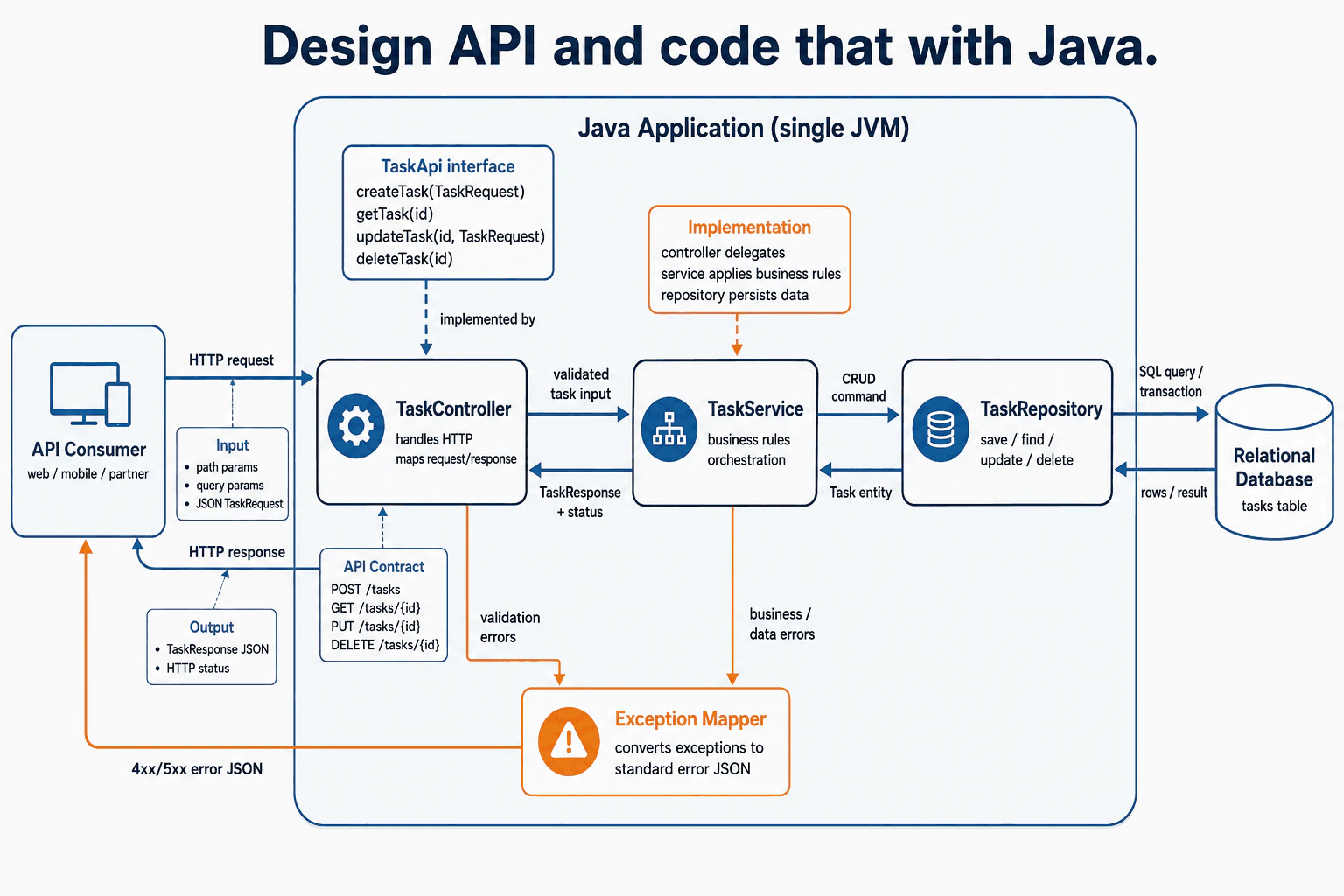The image size is (1344, 896).
Task: Click 'getTask(id)' method line
Action: click(x=395, y=213)
